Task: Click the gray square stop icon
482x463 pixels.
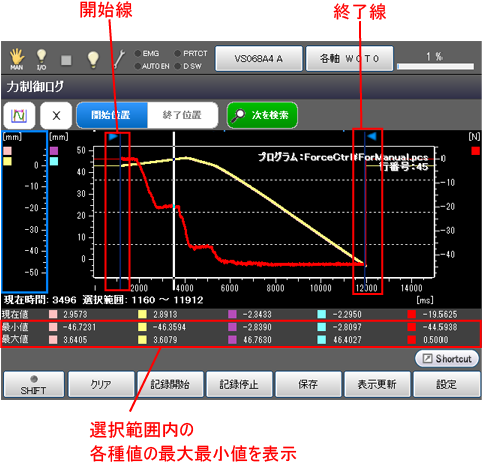Action: point(66,60)
